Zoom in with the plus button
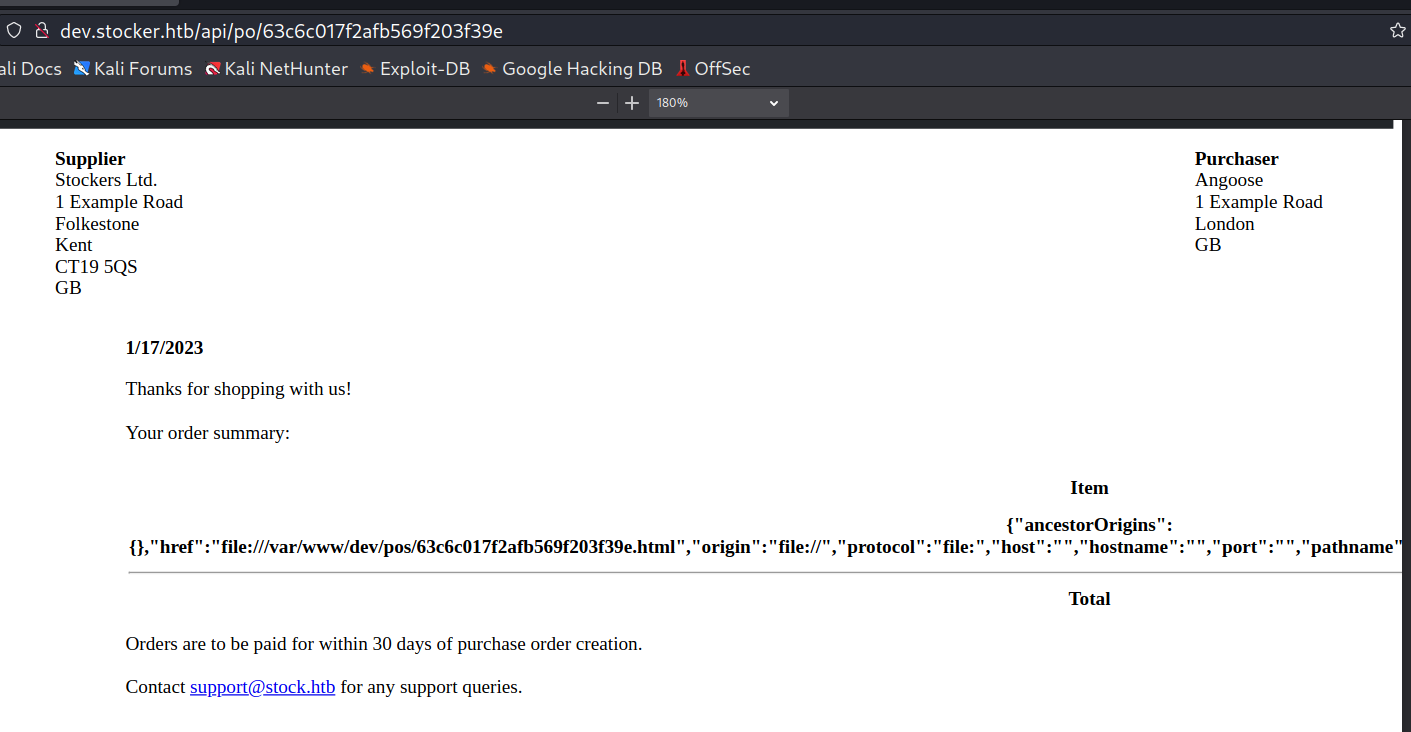 (x=632, y=103)
